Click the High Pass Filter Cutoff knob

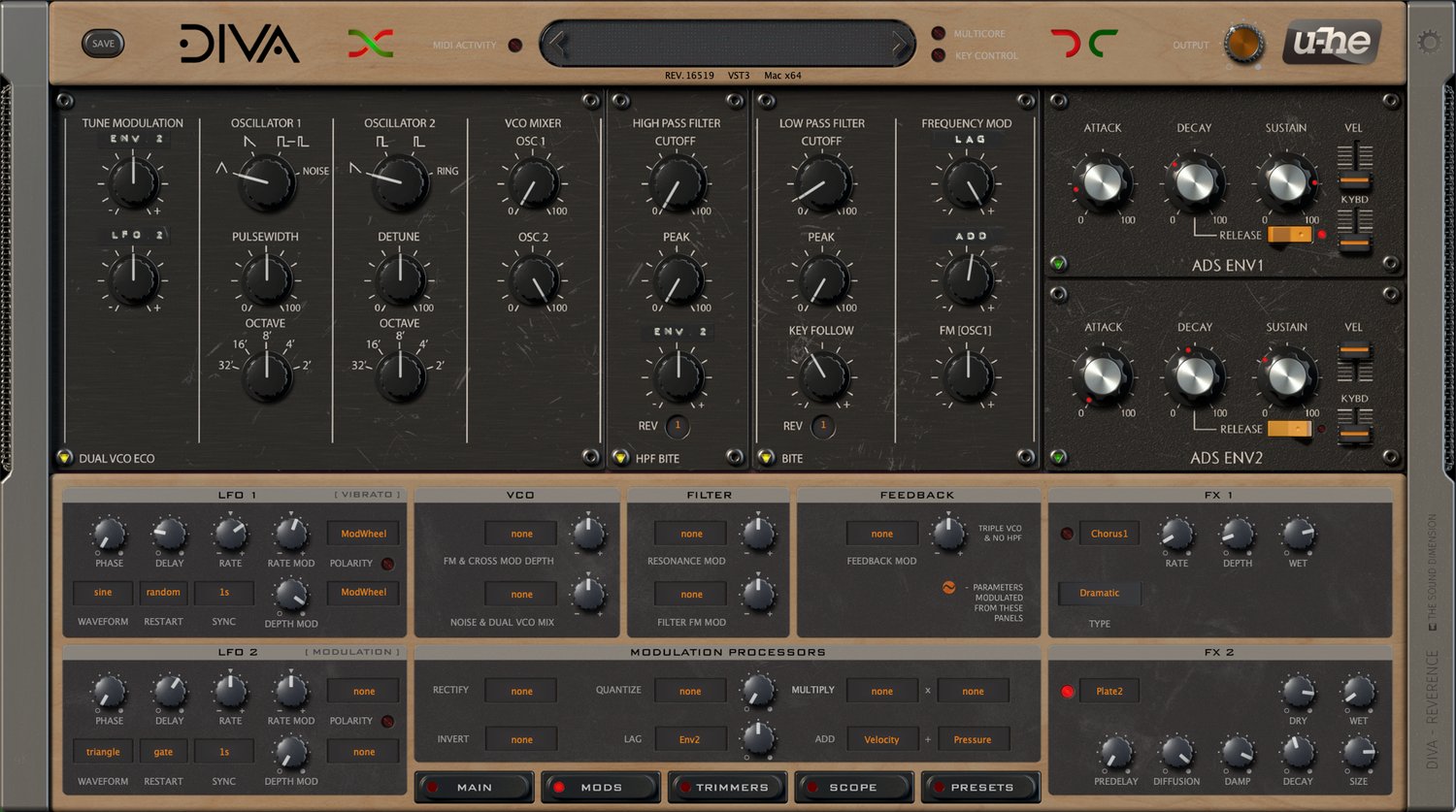click(x=677, y=183)
